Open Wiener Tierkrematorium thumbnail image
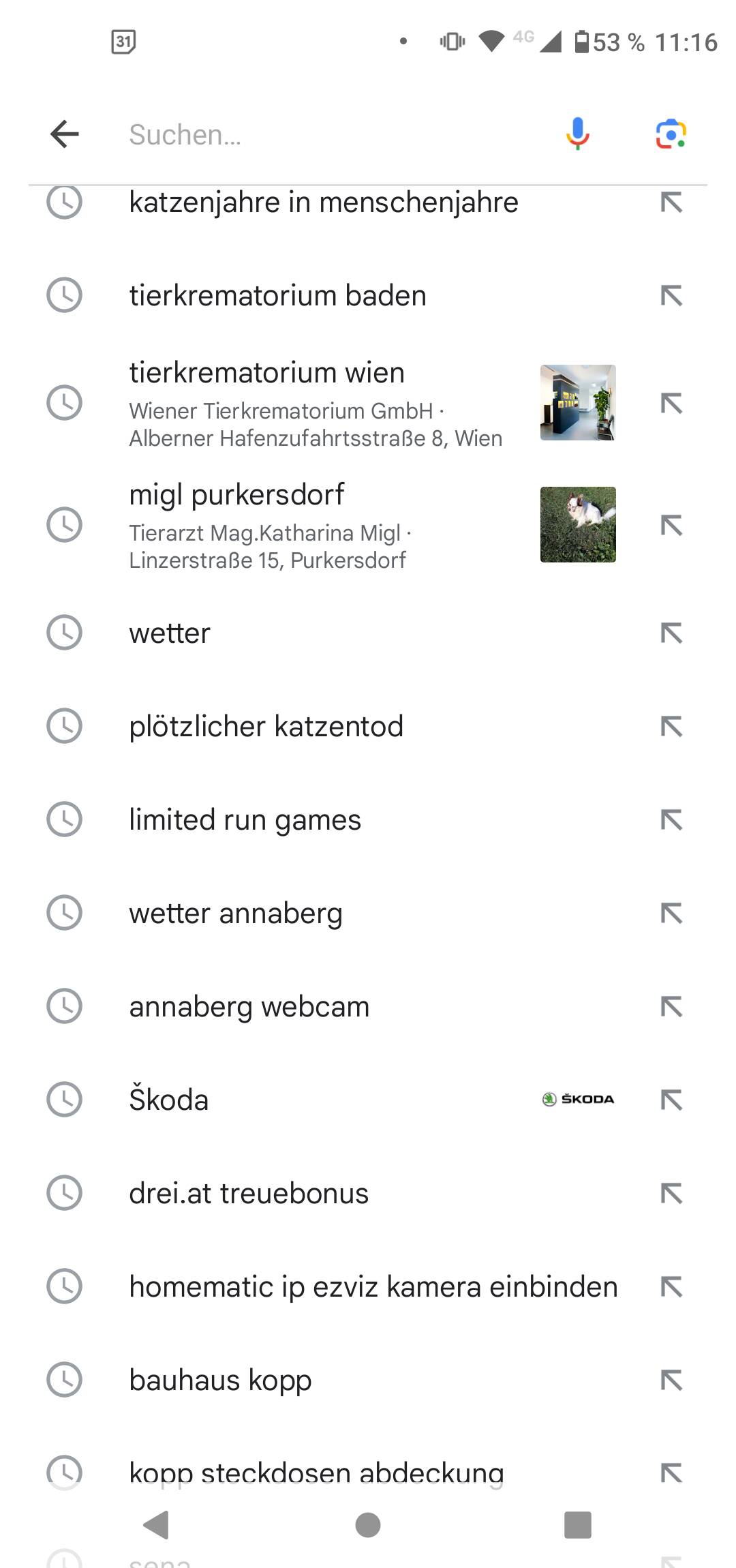This screenshot has height=1568, width=736. tap(578, 402)
